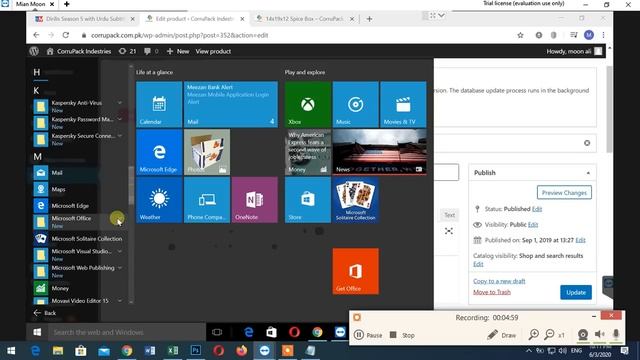Image resolution: width=640 pixels, height=360 pixels.
Task: Switch to the Edit product browser tab
Action: (195, 19)
